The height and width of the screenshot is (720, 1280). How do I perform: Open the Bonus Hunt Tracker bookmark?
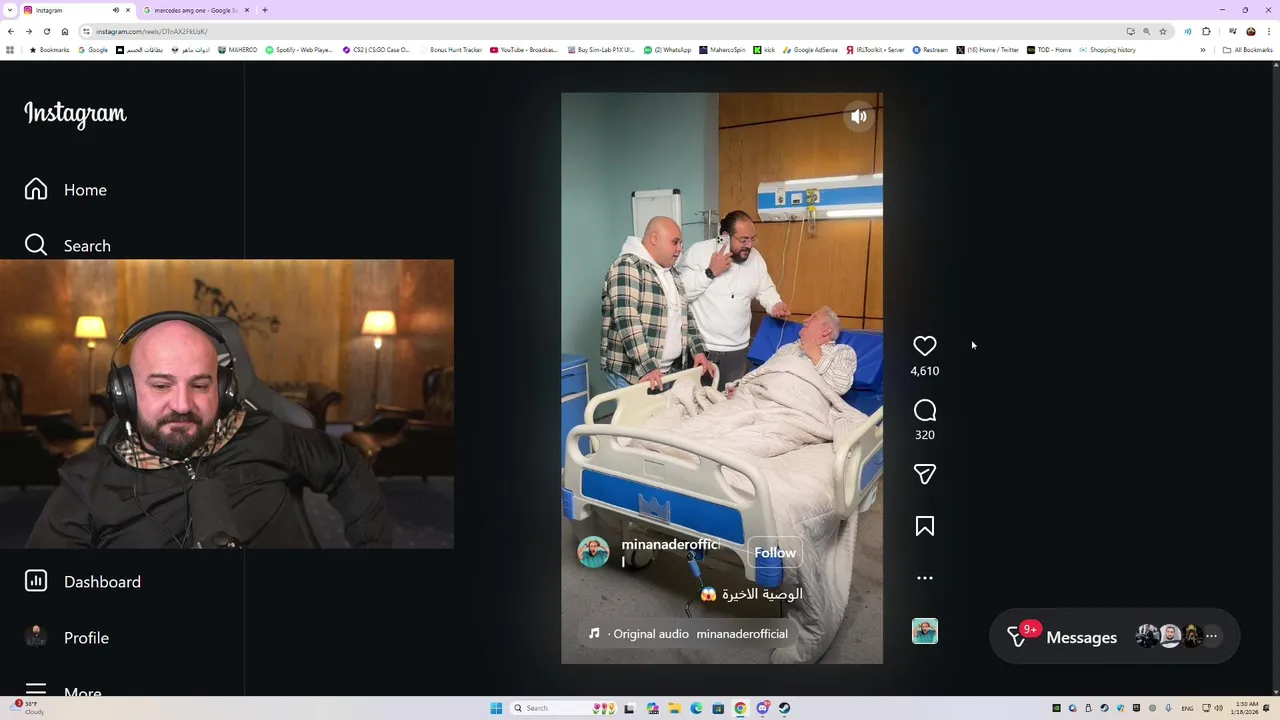coord(450,50)
